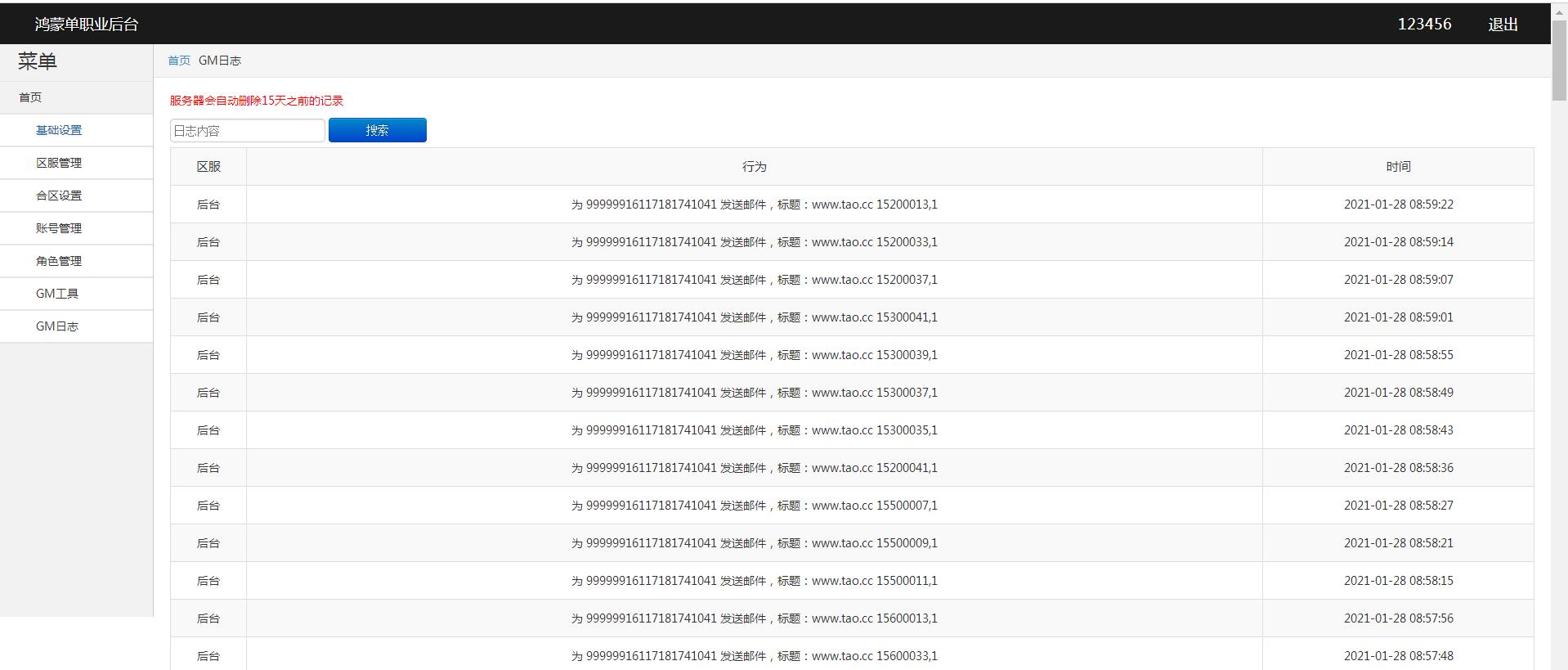Select log entry with title 15500007,1

(x=754, y=506)
